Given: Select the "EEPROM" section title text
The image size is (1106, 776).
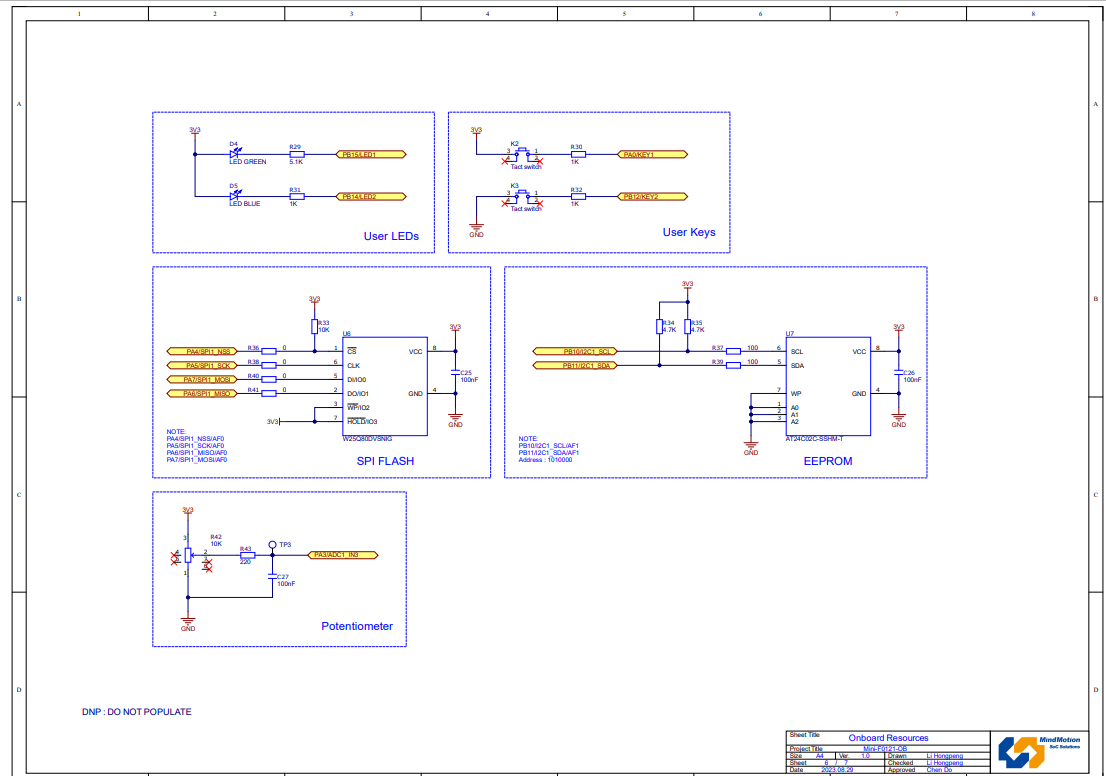Looking at the screenshot, I should click(827, 461).
